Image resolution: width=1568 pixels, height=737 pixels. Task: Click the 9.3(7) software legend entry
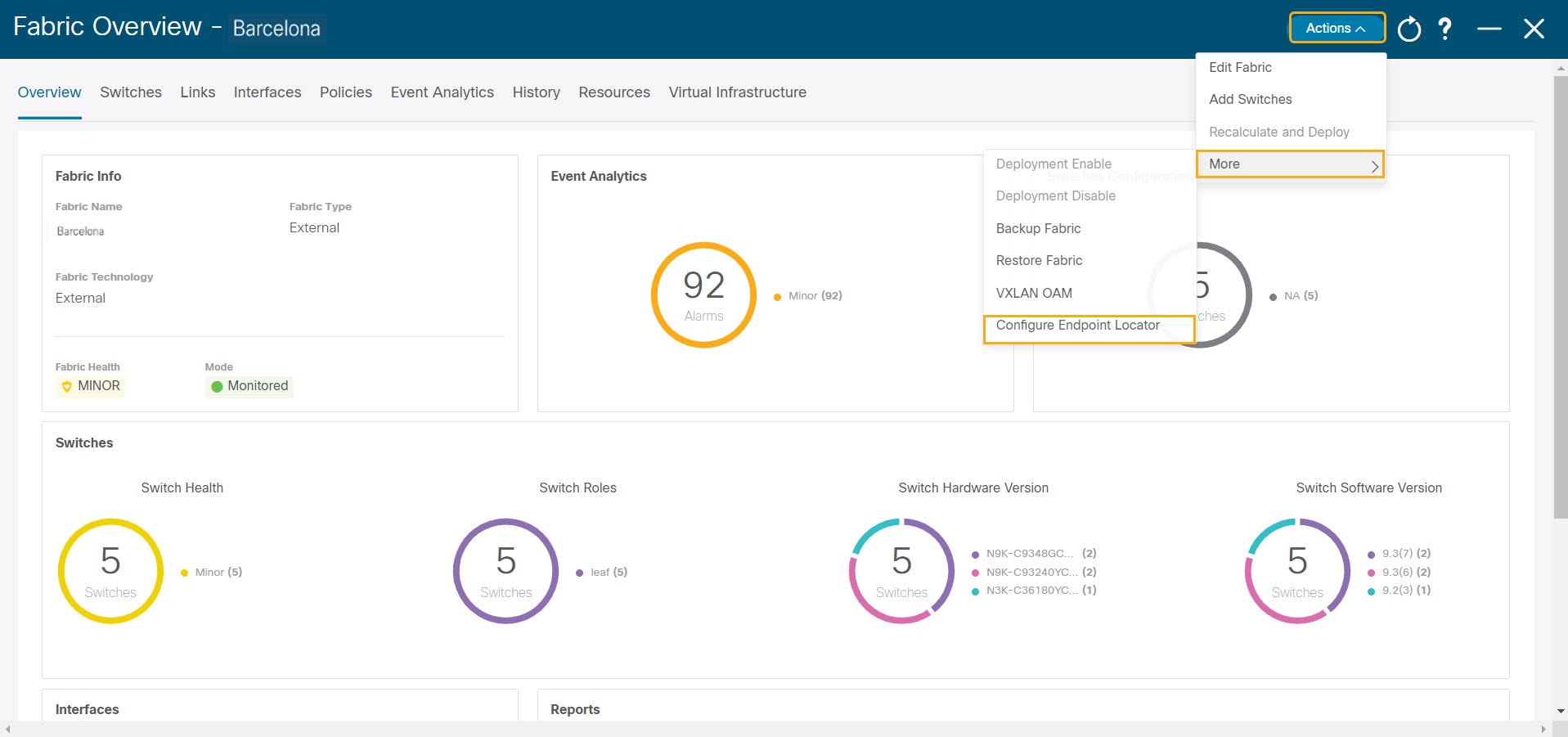pyautogui.click(x=1400, y=554)
